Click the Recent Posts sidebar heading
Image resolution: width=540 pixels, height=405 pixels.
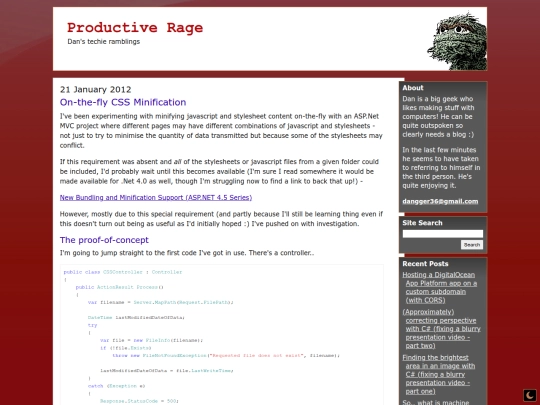[425, 264]
